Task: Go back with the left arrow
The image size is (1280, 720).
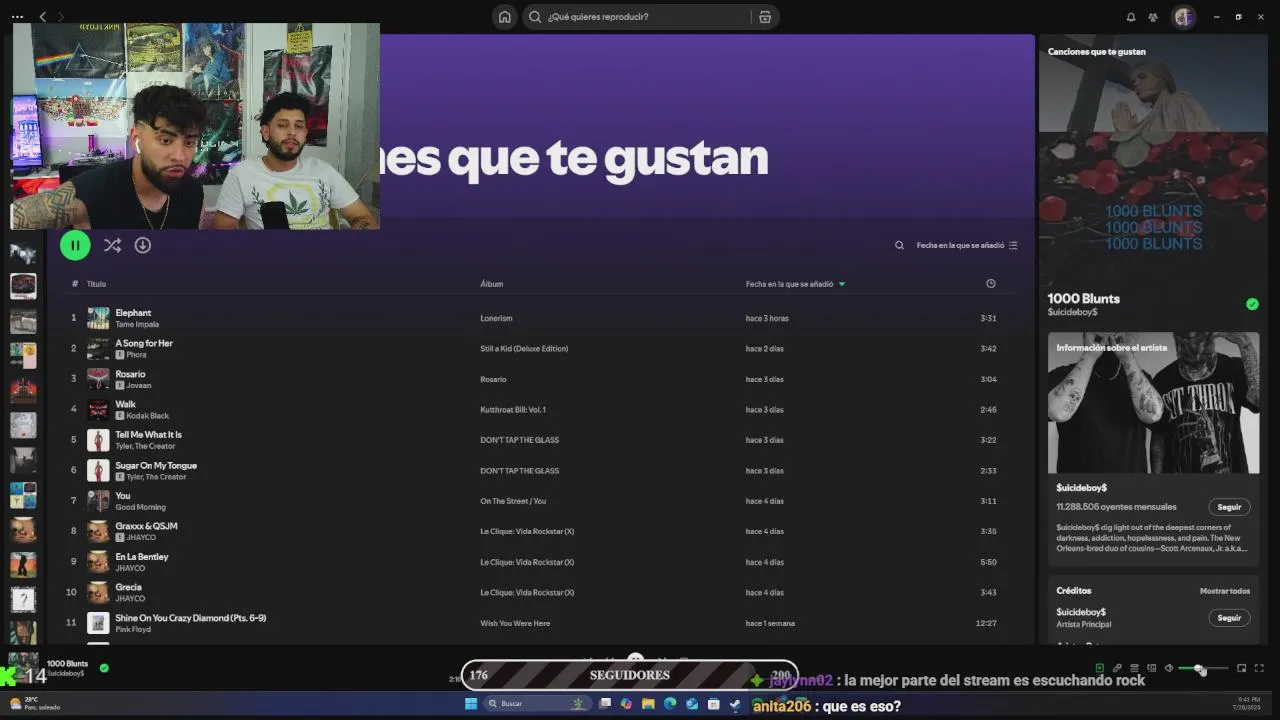Action: tap(42, 17)
